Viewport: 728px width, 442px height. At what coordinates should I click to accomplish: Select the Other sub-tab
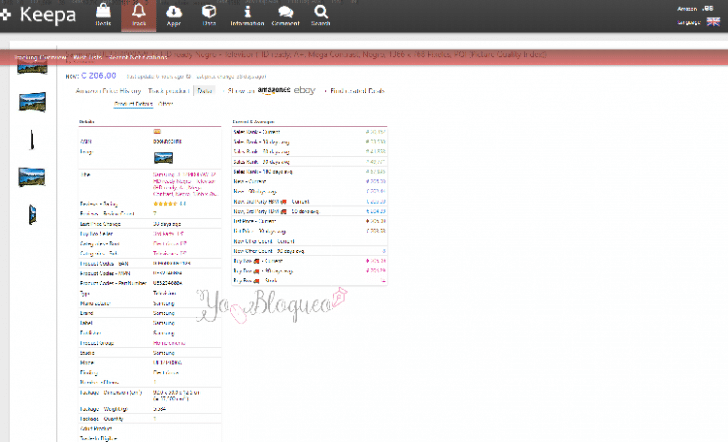(x=166, y=103)
